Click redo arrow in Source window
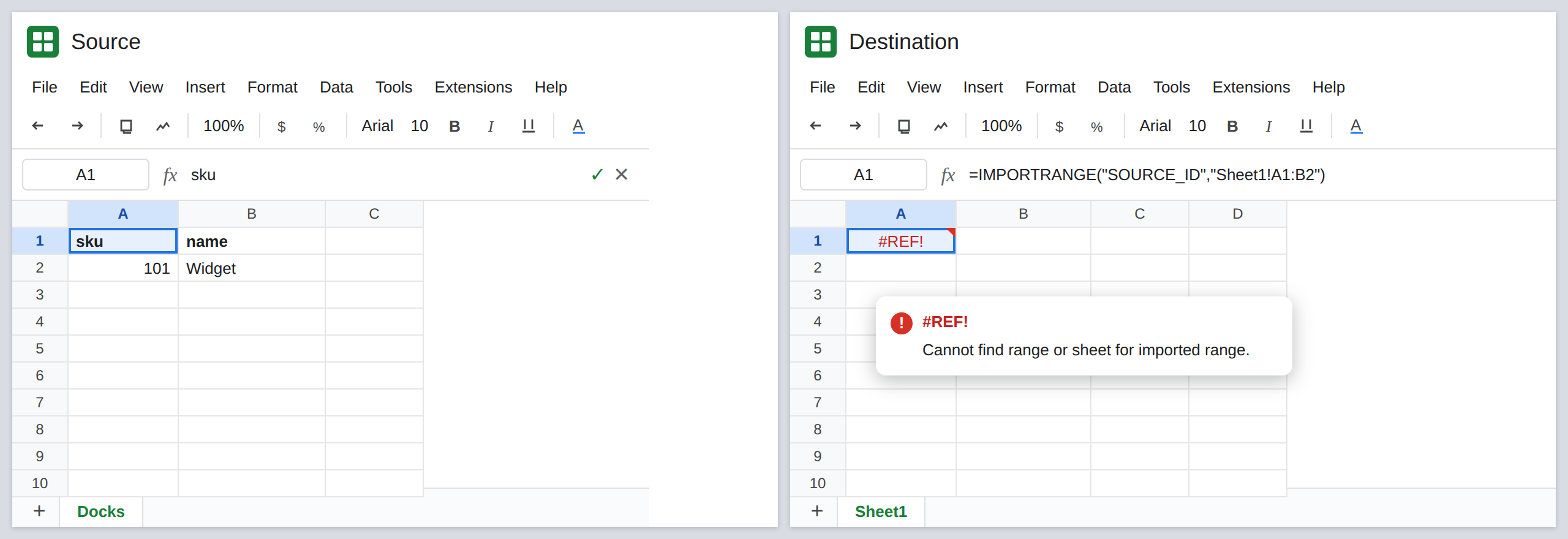 (x=77, y=126)
